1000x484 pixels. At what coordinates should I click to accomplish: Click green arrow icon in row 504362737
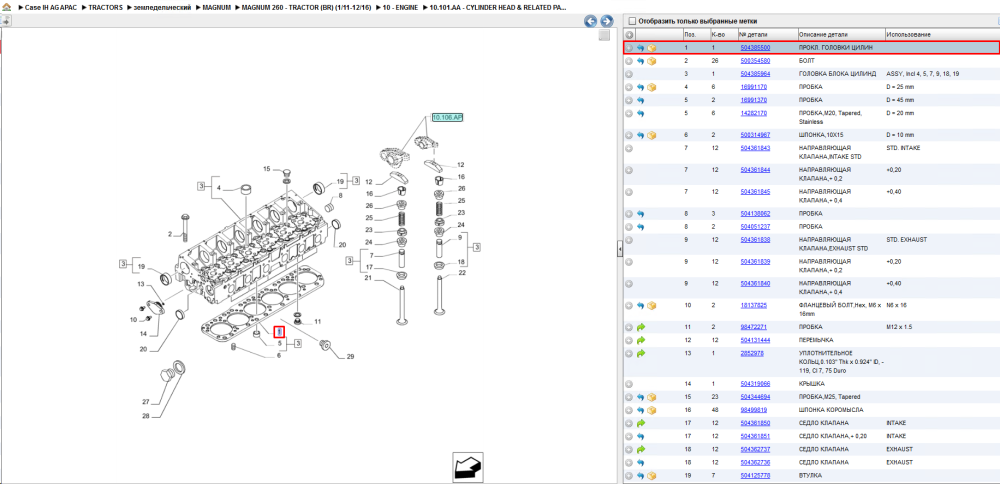click(x=640, y=449)
